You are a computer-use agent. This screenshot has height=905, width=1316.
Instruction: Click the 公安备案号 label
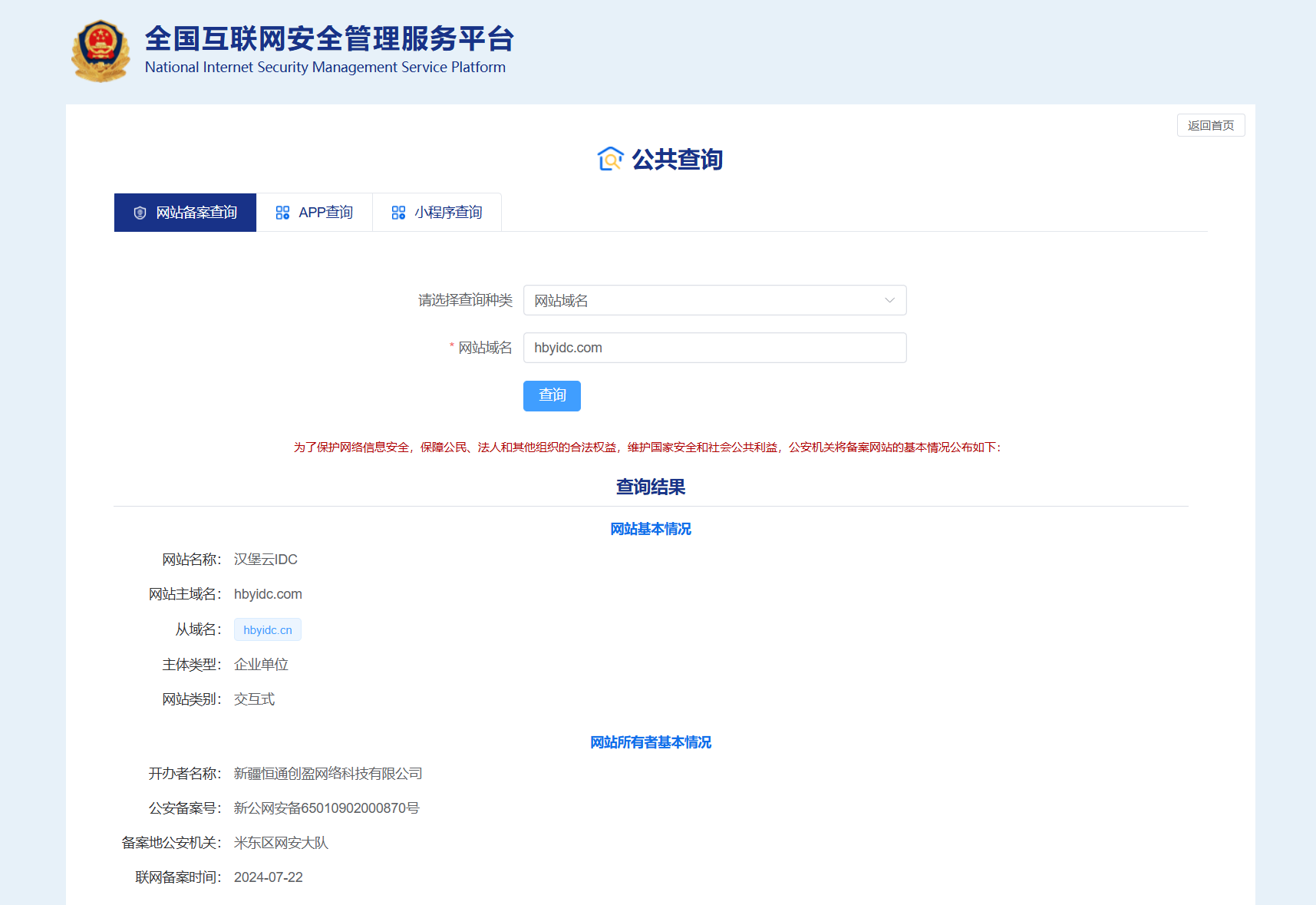pos(185,808)
